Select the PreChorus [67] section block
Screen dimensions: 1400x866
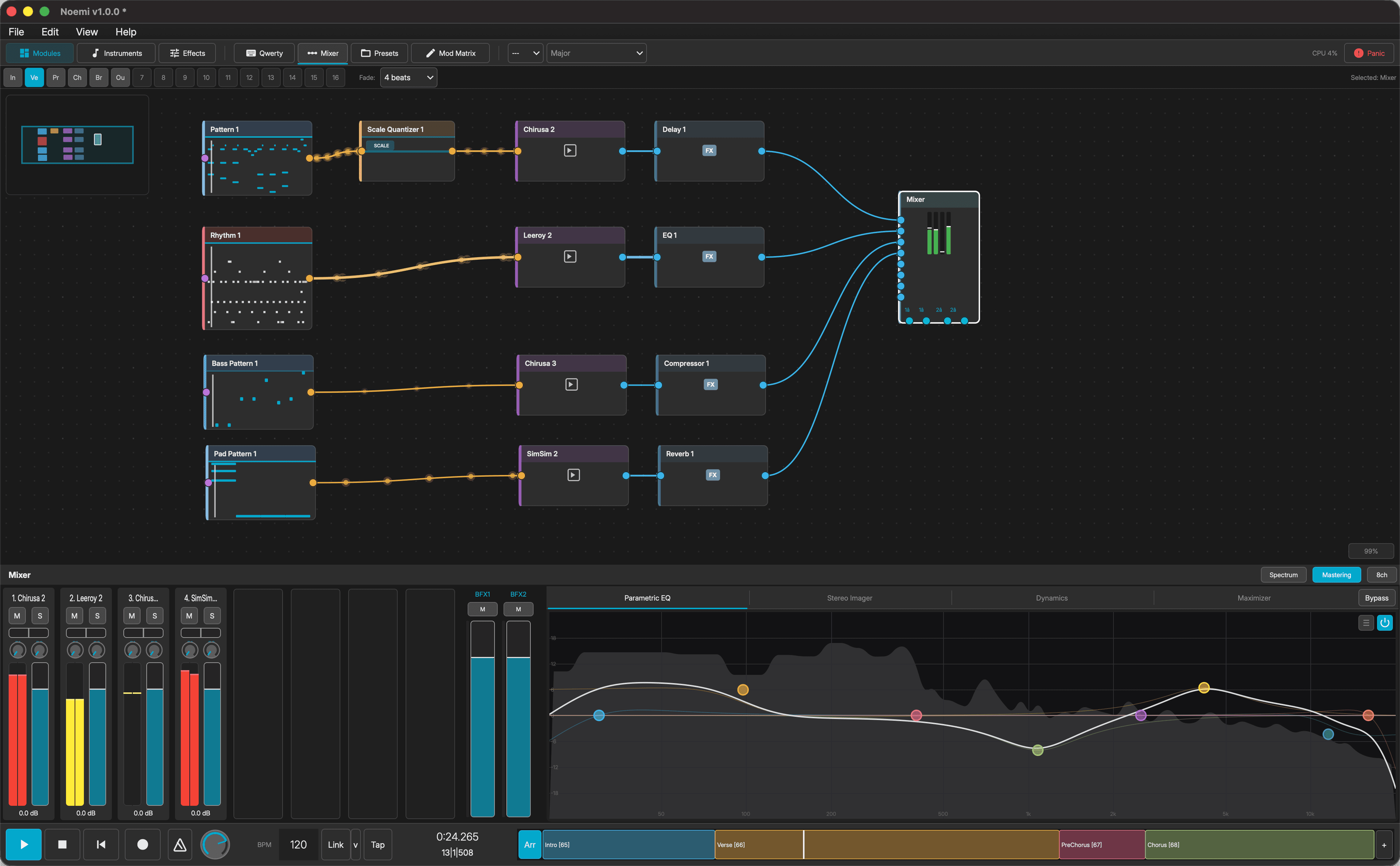1102,844
